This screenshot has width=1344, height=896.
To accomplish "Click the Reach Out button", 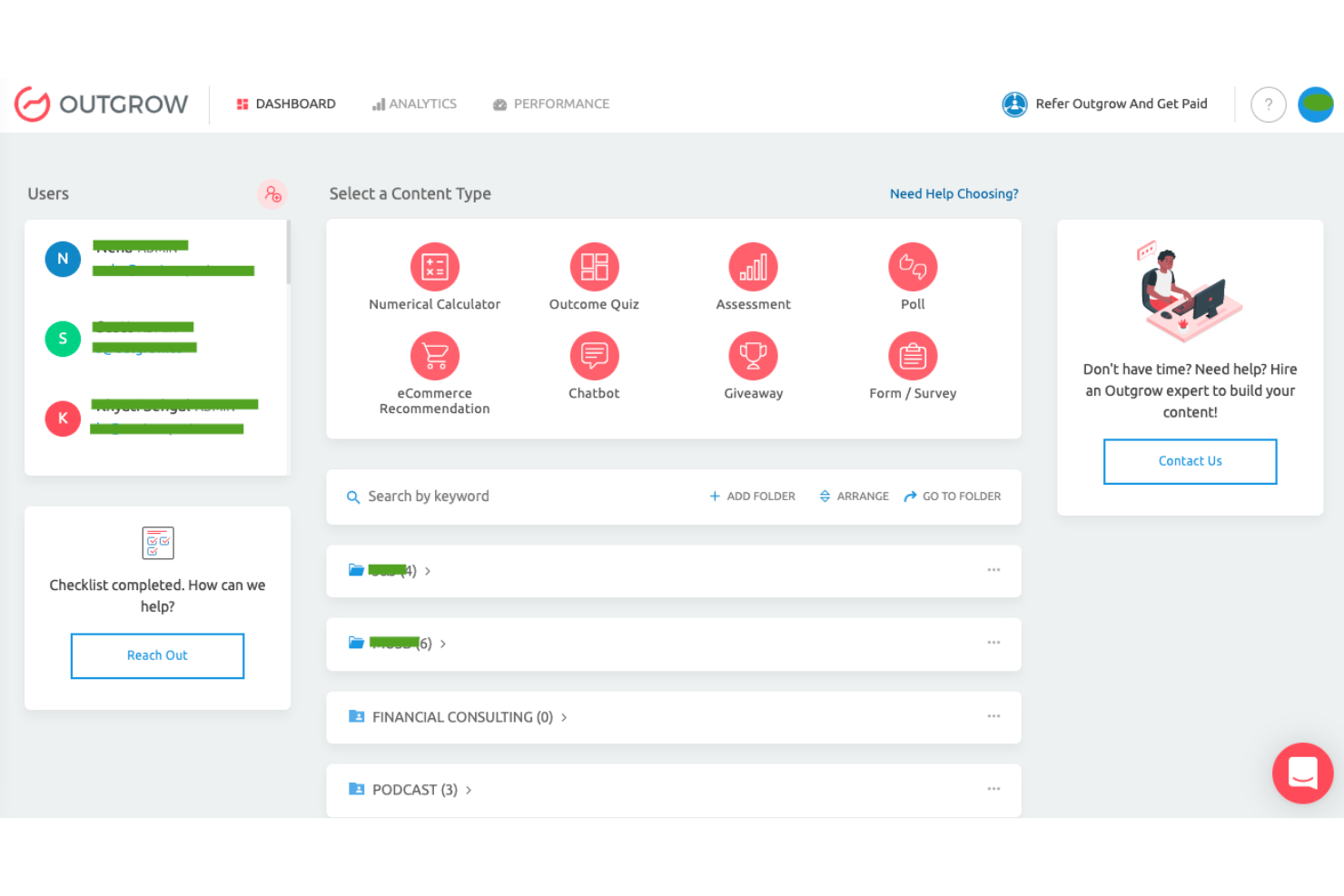I will 157,655.
